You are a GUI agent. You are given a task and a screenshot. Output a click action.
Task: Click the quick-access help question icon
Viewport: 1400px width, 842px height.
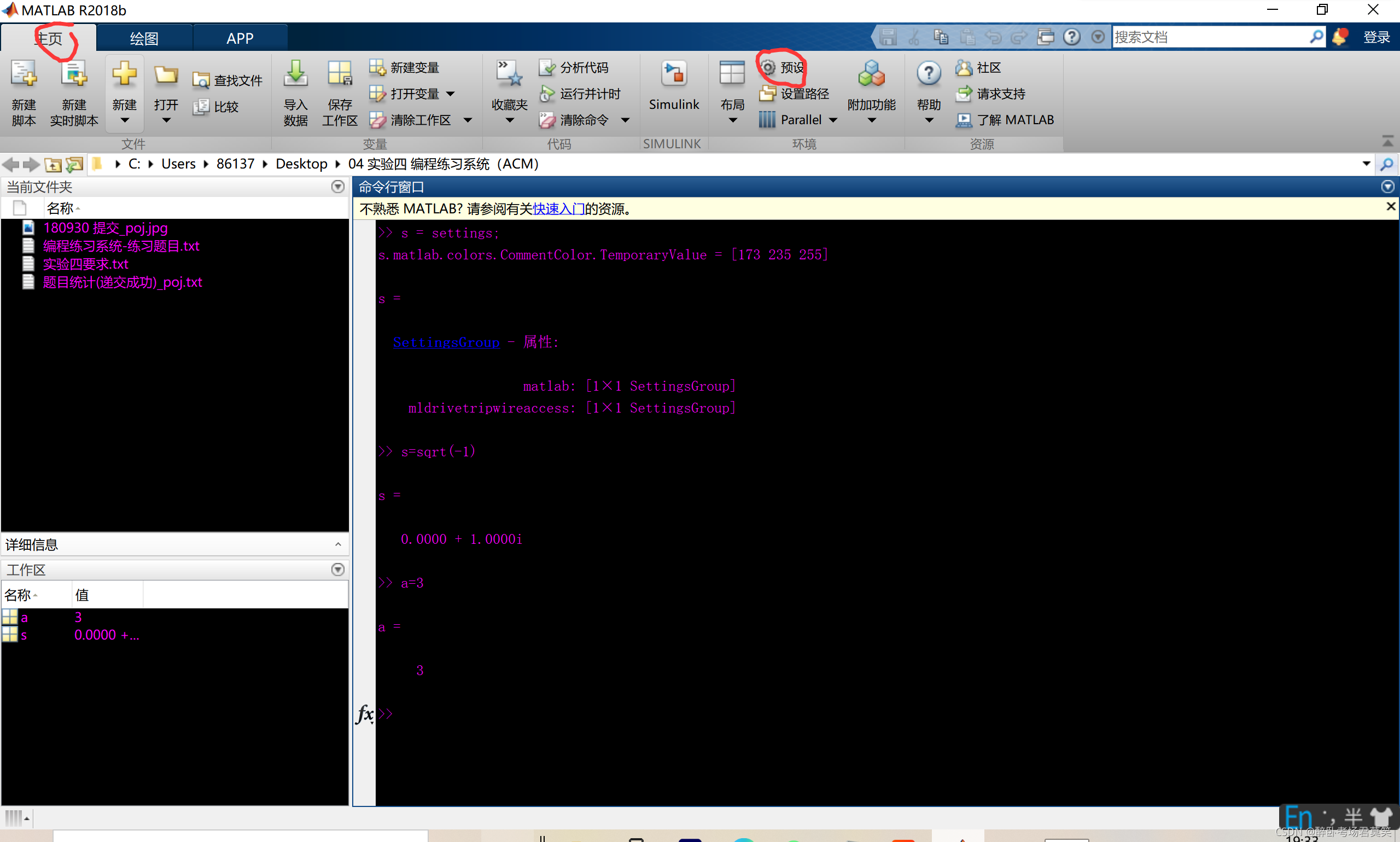[1071, 37]
